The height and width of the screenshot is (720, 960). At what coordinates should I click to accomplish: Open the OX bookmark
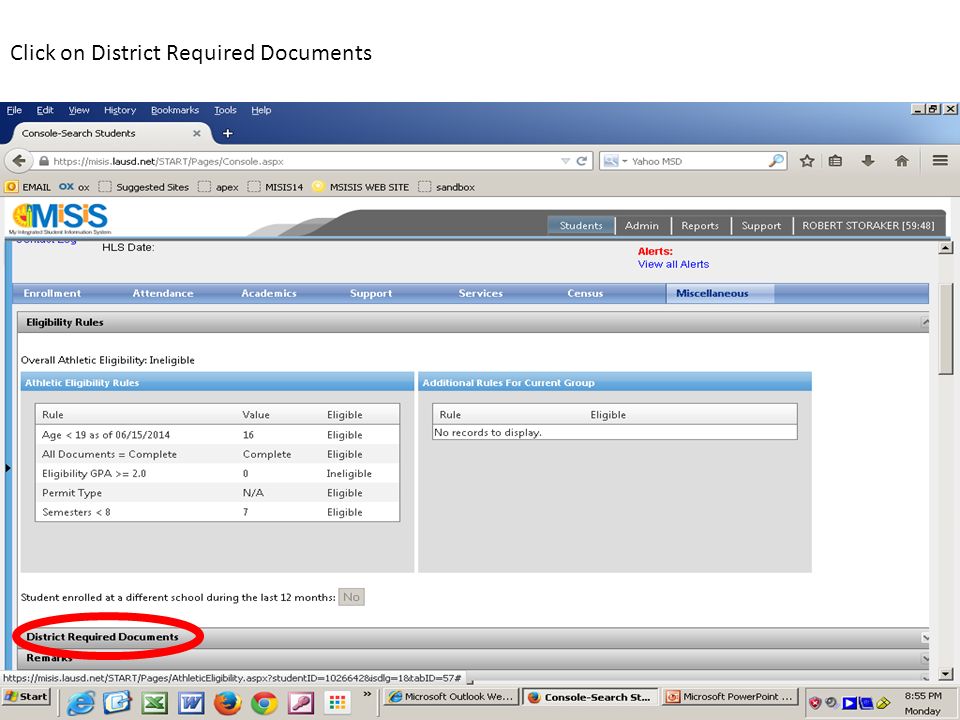[74, 187]
